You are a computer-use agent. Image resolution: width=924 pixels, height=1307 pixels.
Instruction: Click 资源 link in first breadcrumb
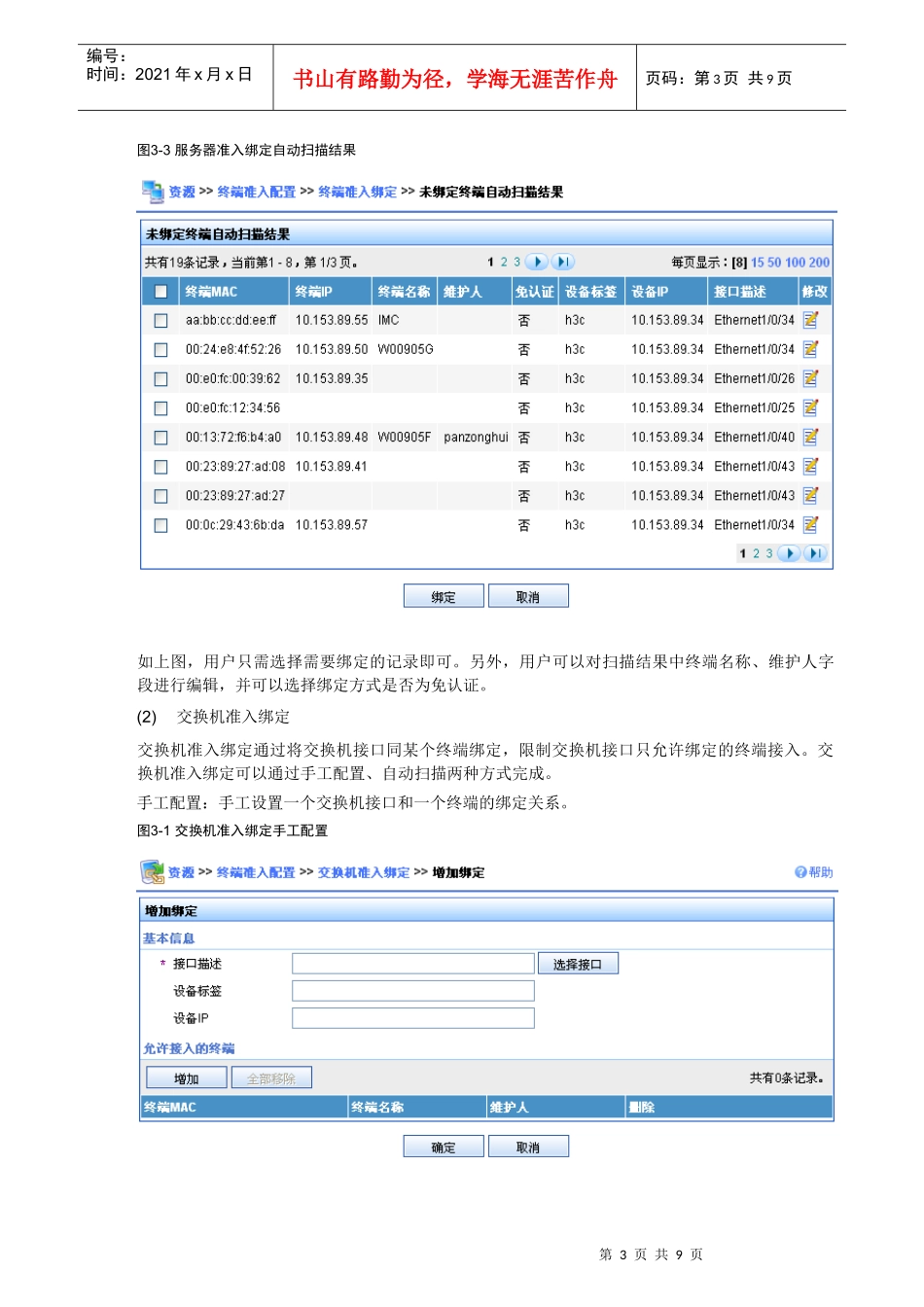(182, 192)
